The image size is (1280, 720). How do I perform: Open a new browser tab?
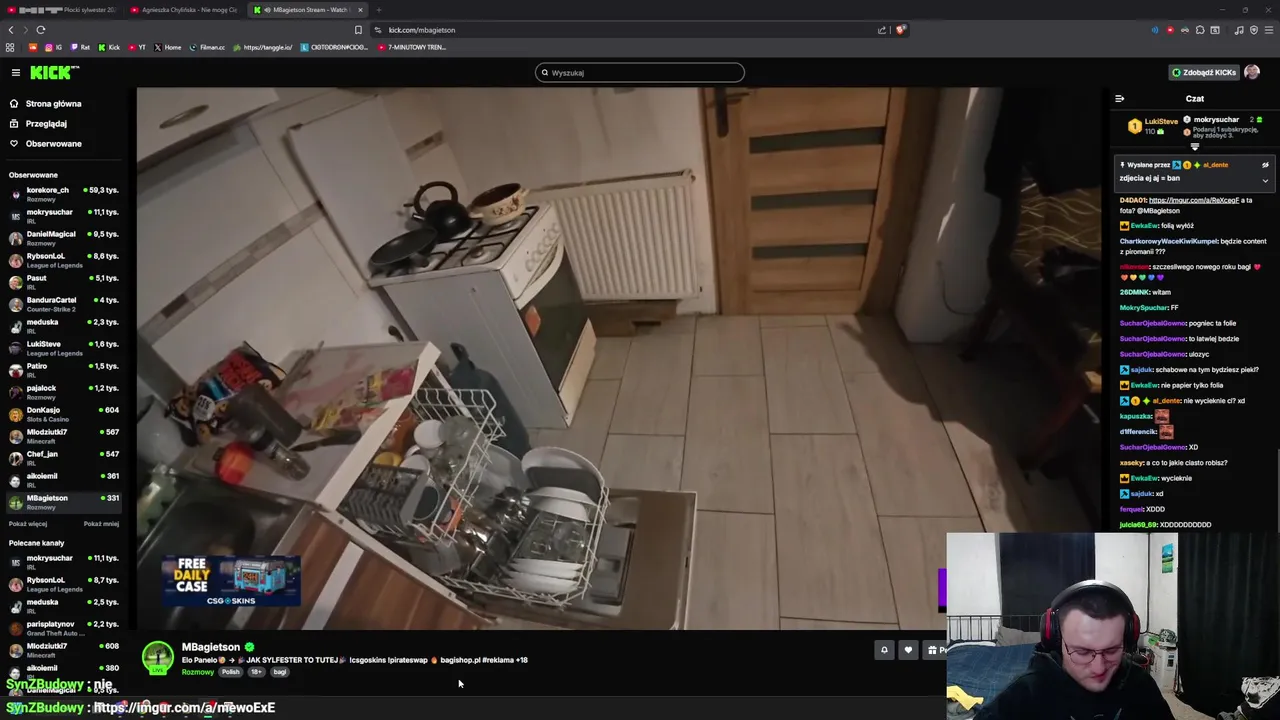[378, 10]
